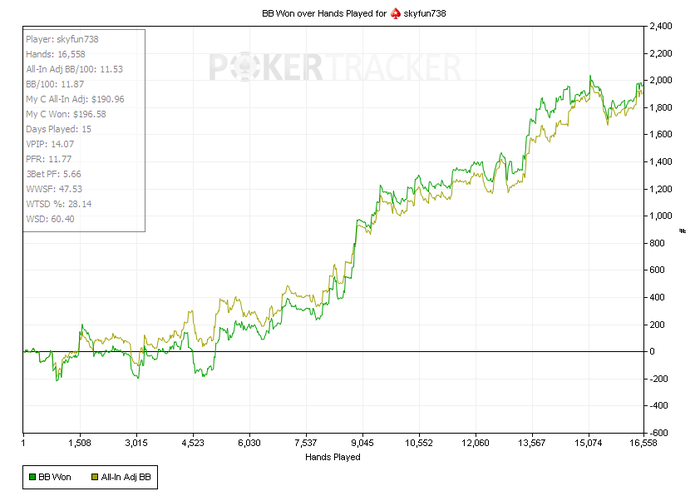Image resolution: width=700 pixels, height=501 pixels.
Task: Click the y-axis label '2,200'
Action: click(661, 53)
